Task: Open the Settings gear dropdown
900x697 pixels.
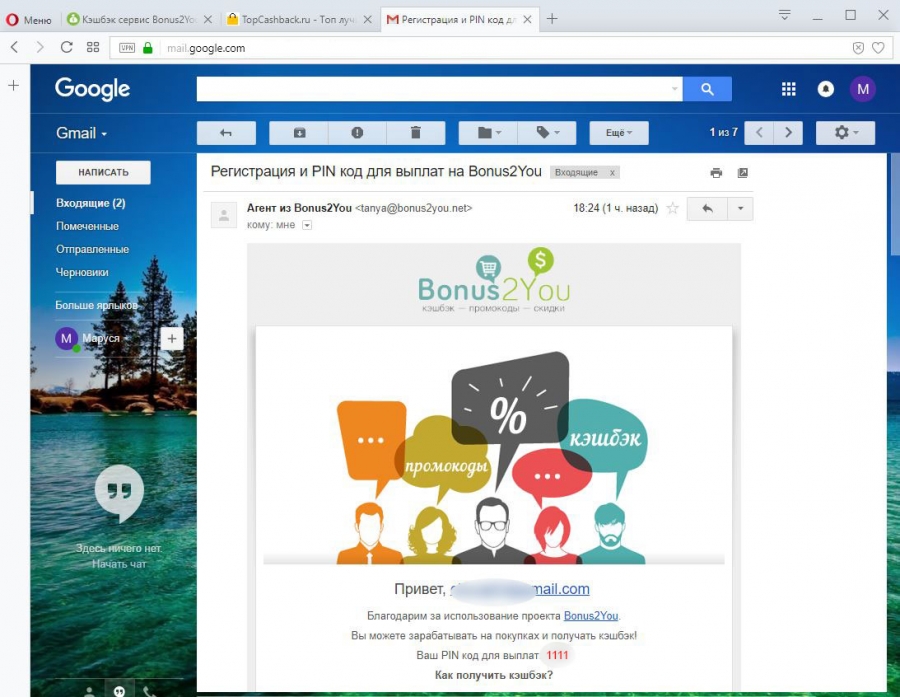Action: tap(845, 133)
